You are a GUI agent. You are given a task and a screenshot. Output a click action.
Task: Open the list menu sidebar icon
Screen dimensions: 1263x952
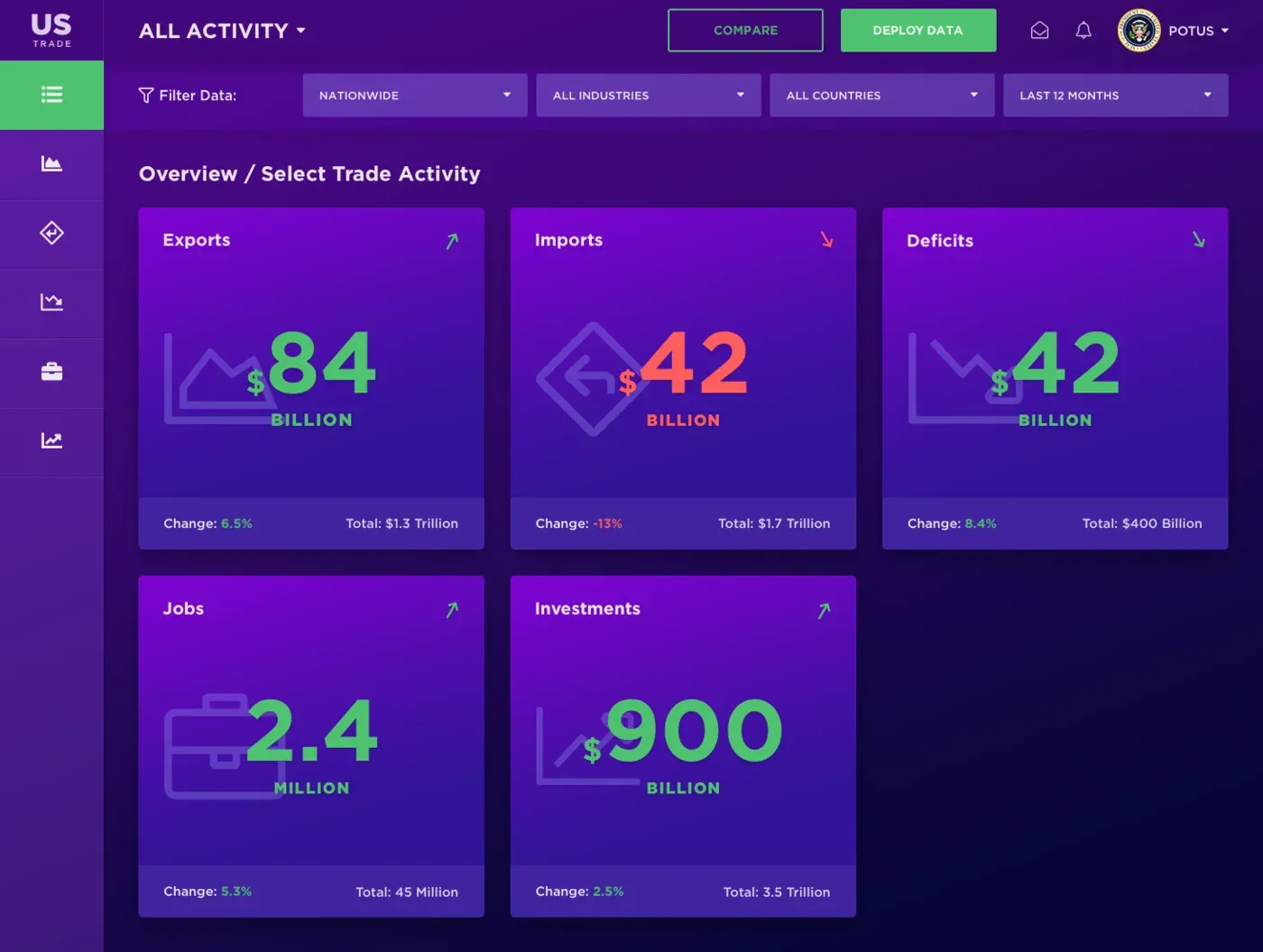click(51, 95)
